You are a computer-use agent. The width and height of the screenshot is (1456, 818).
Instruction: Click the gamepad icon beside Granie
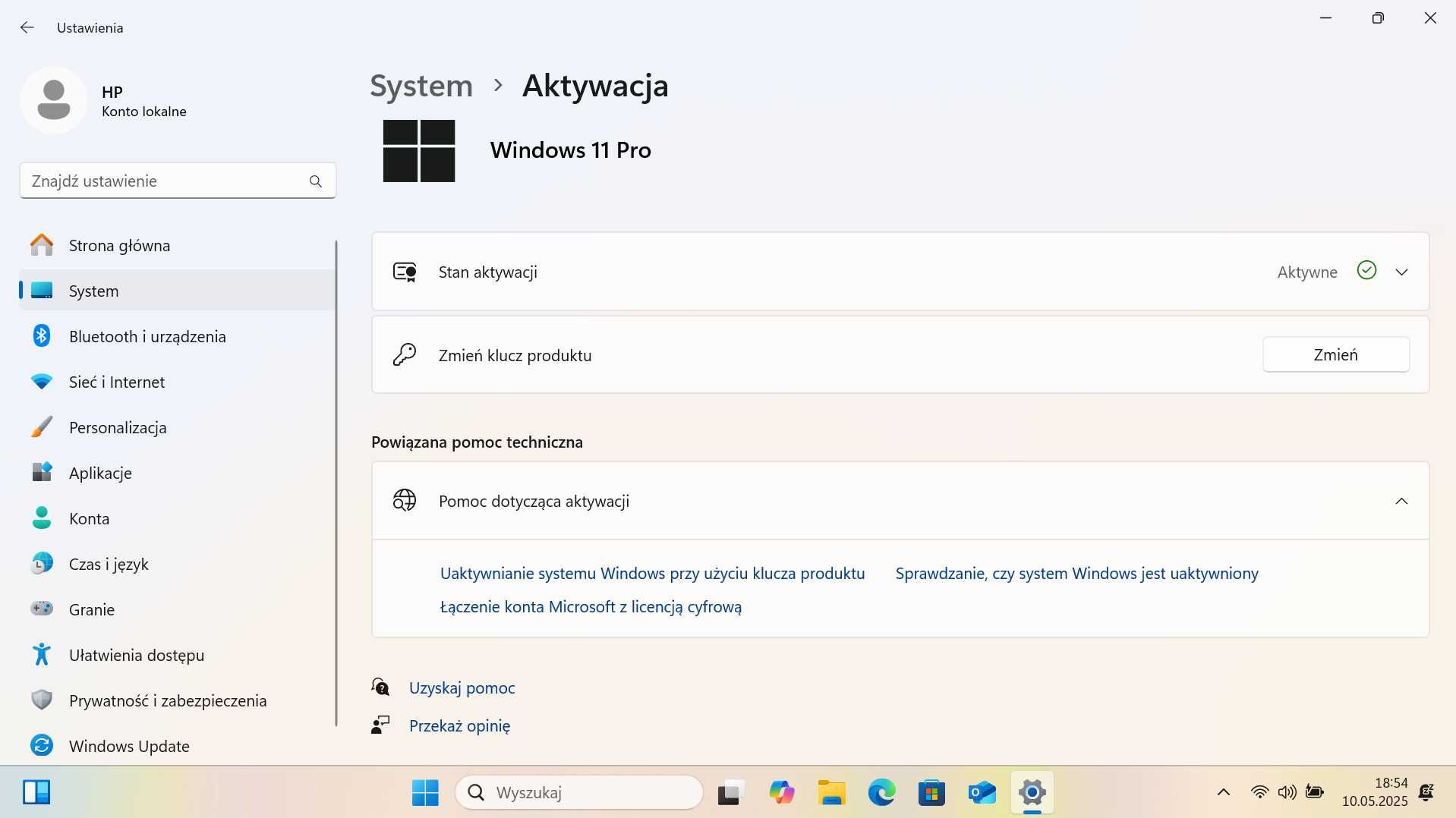(x=42, y=609)
